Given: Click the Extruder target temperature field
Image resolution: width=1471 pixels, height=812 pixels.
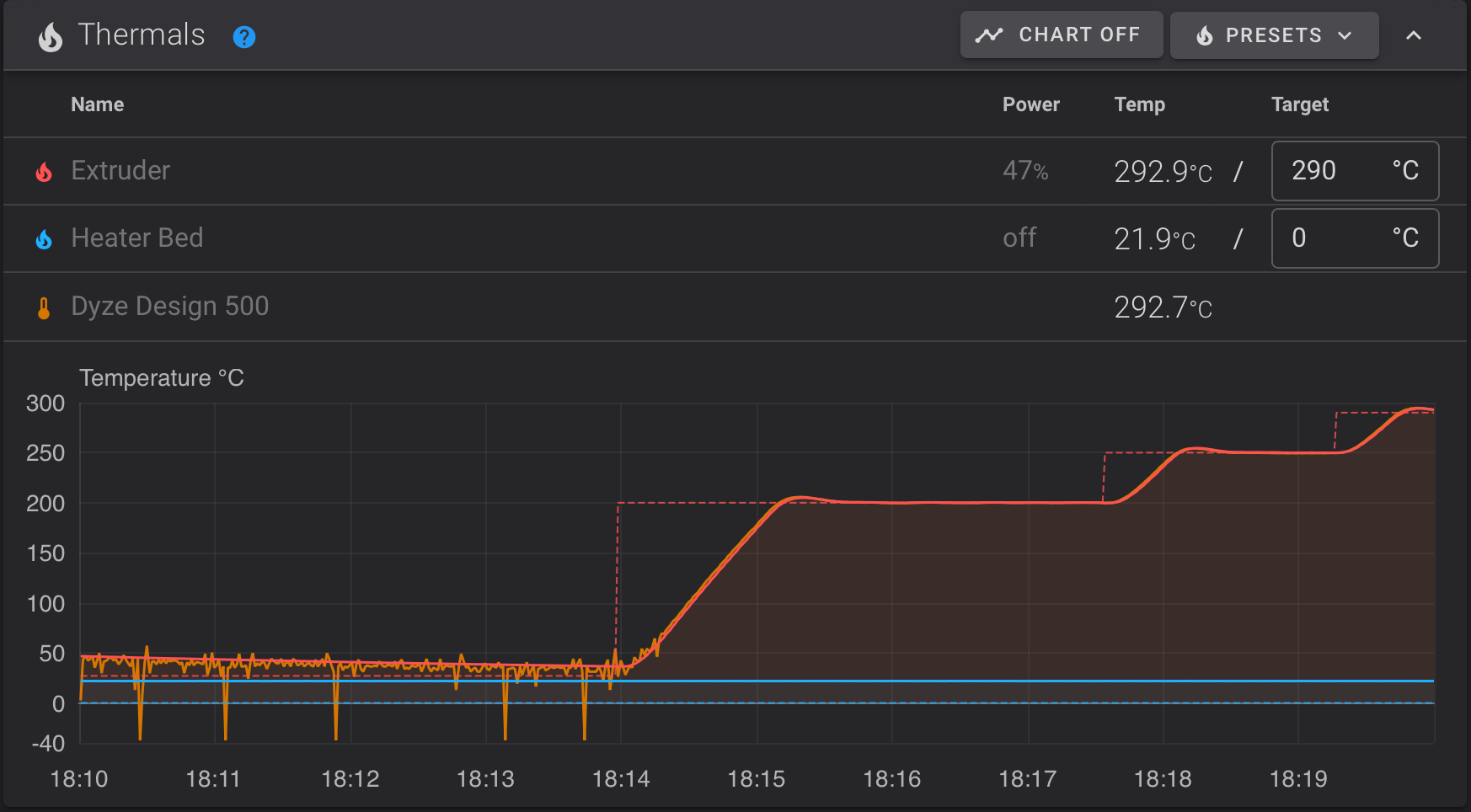Looking at the screenshot, I should (x=1355, y=171).
